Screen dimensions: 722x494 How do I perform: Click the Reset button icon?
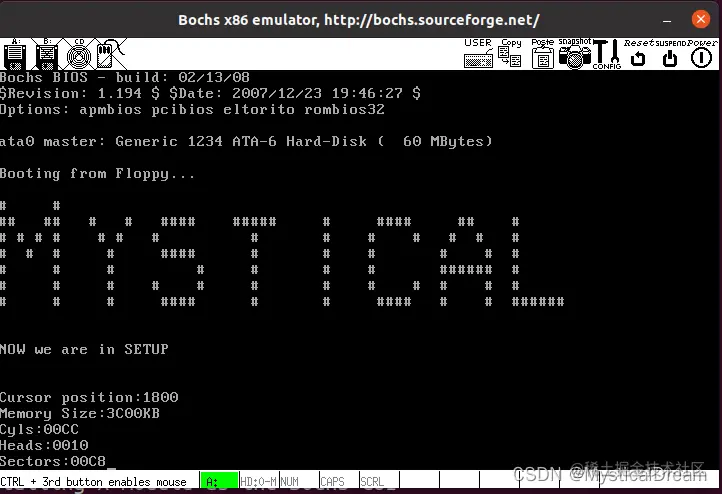pos(639,53)
